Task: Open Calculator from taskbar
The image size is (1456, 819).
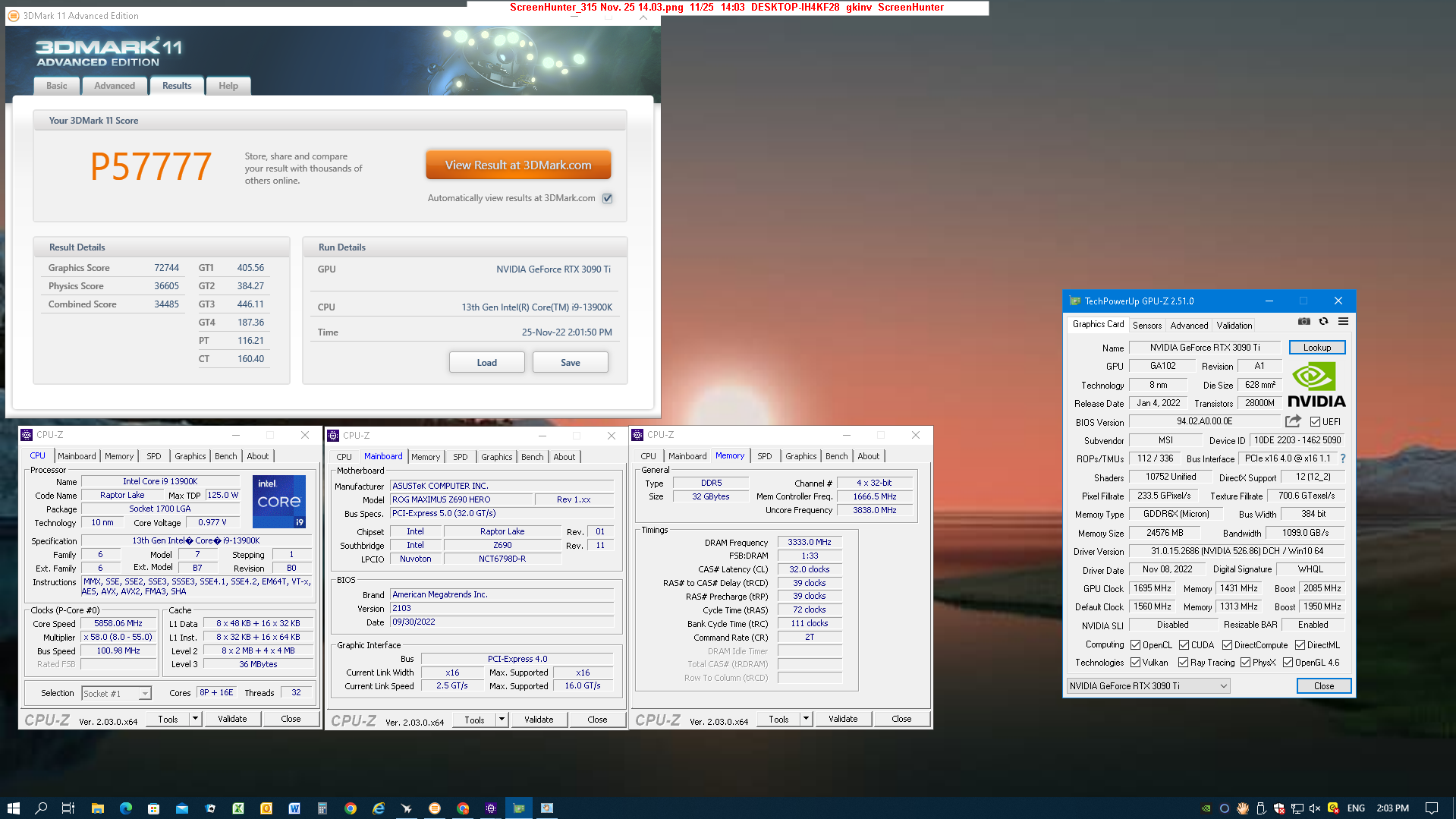Action: point(322,808)
